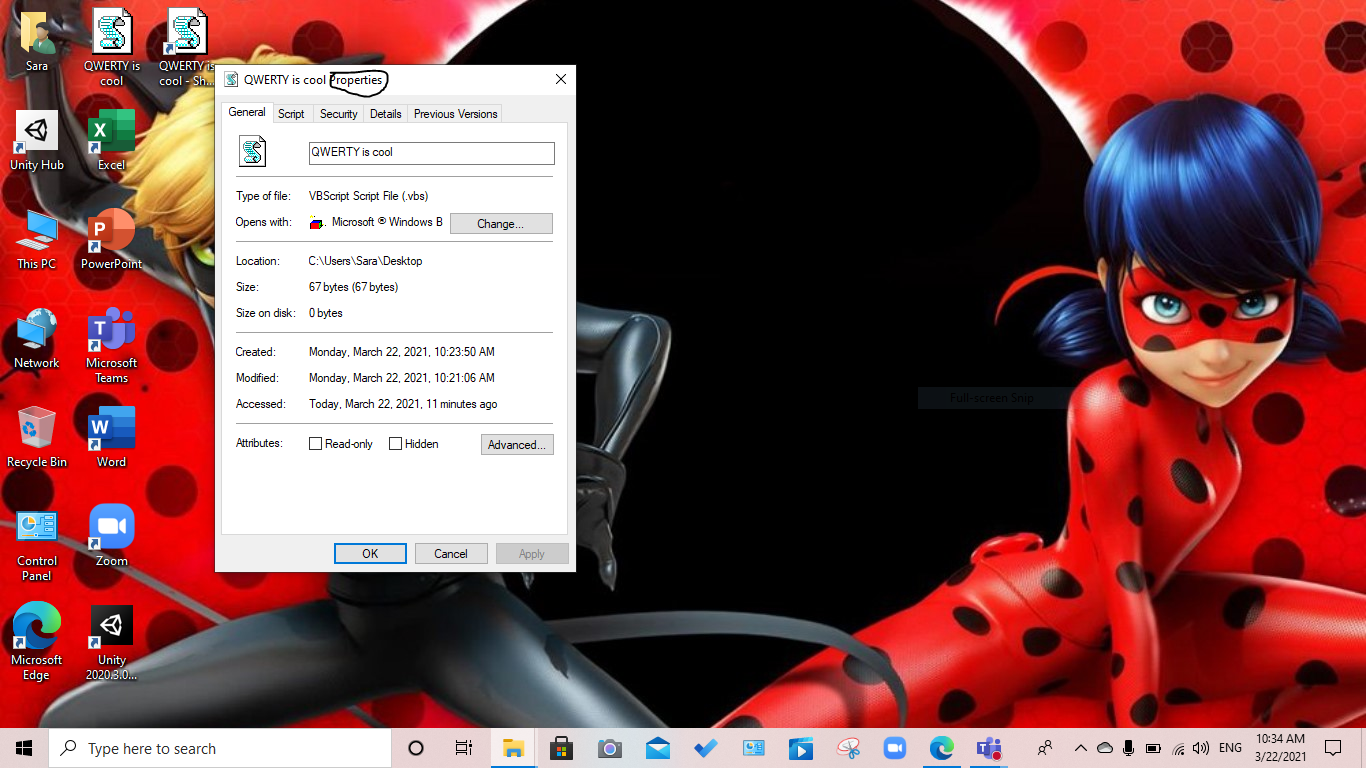
Task: Click the Size on disk 0 bytes value
Action: click(x=325, y=313)
